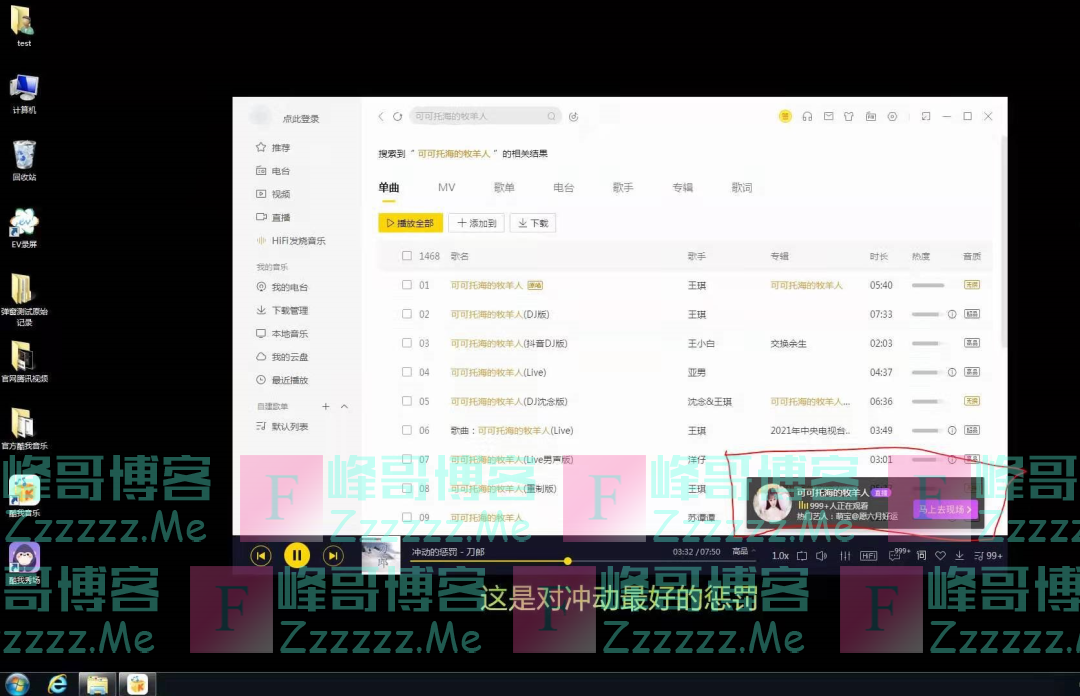Open 我的电台 in the sidebar
The height and width of the screenshot is (696, 1080).
coord(282,287)
